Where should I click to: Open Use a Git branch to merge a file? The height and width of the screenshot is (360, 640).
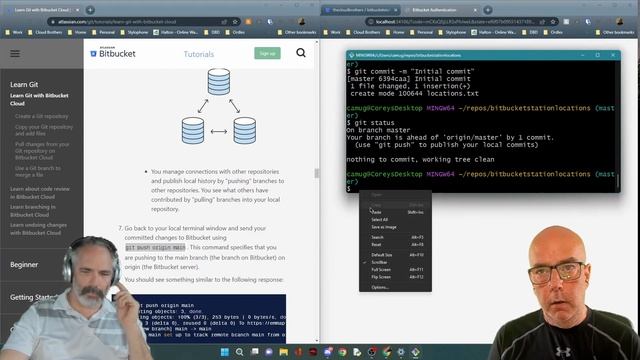click(x=38, y=171)
